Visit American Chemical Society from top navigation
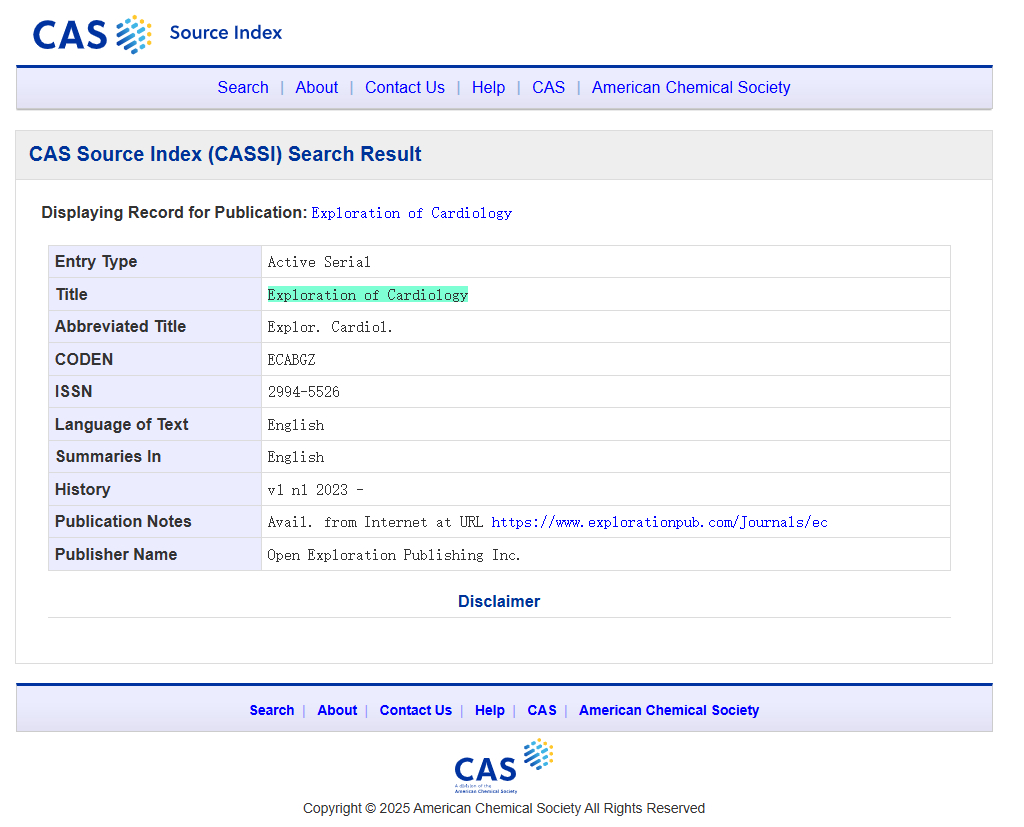Screen dimensions: 1024x827 pyautogui.click(x=690, y=88)
